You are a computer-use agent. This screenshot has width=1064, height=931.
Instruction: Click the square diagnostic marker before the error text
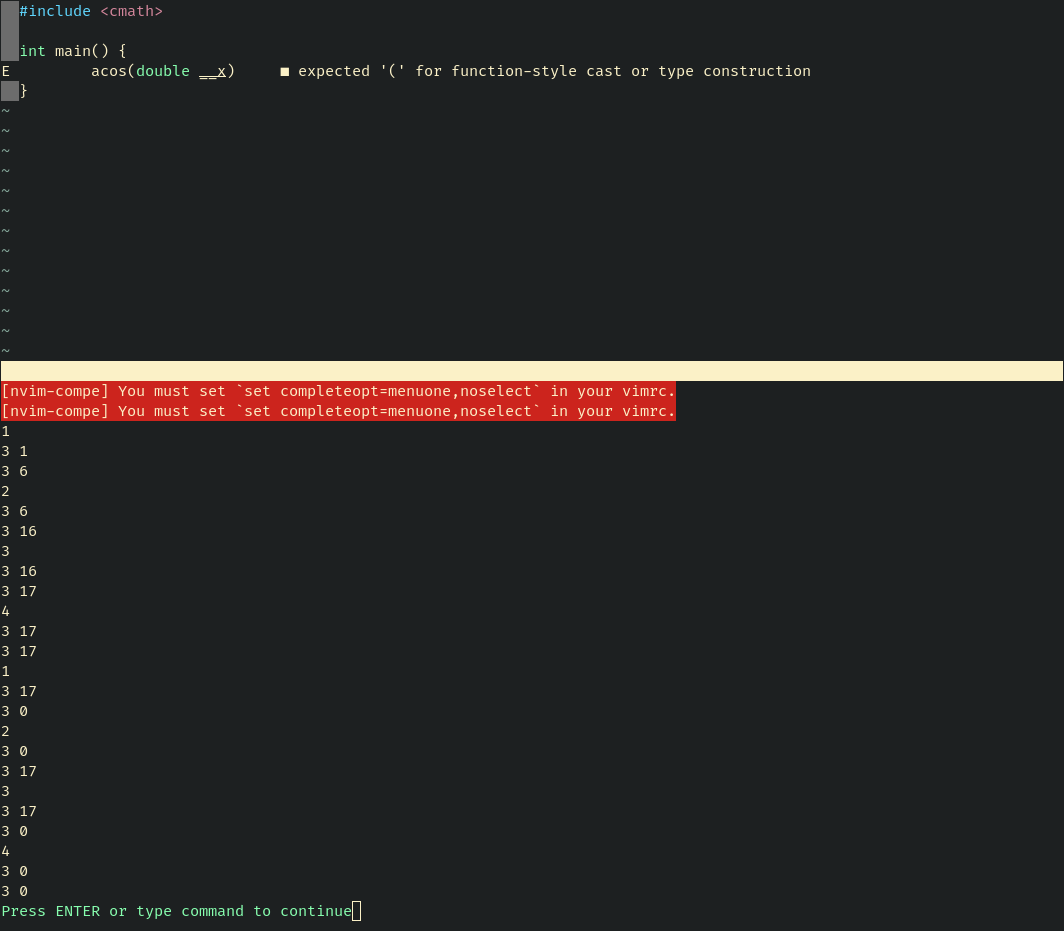point(285,71)
